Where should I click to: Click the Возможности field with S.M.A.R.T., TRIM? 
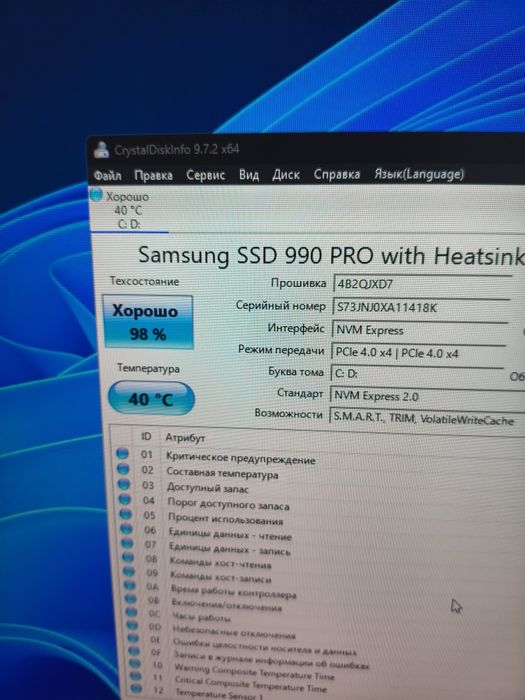pos(427,419)
